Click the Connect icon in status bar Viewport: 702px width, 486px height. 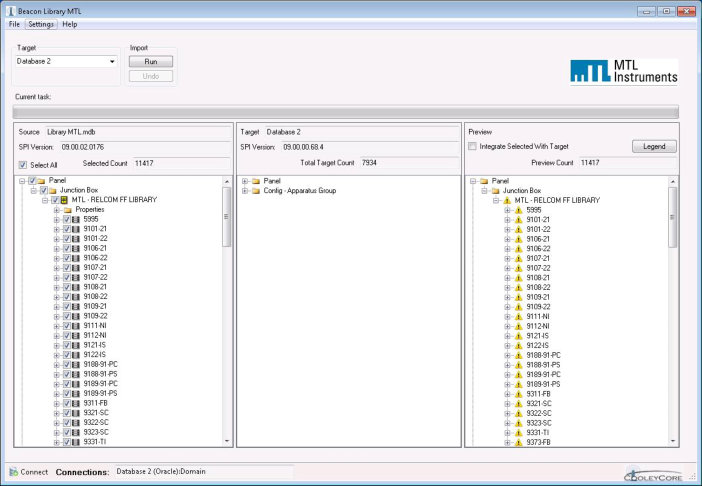coord(13,472)
